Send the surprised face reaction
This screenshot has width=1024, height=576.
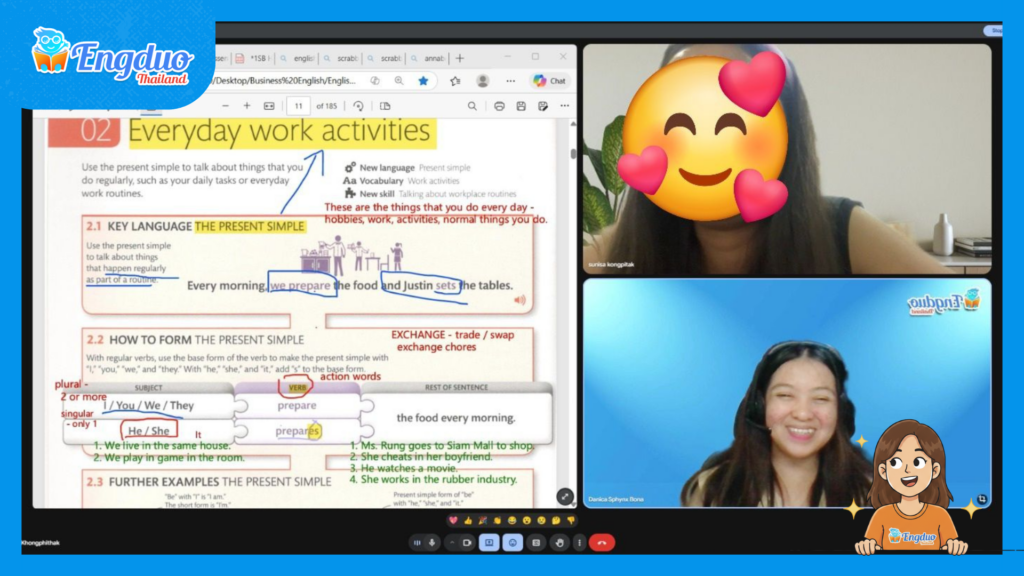coord(527,520)
